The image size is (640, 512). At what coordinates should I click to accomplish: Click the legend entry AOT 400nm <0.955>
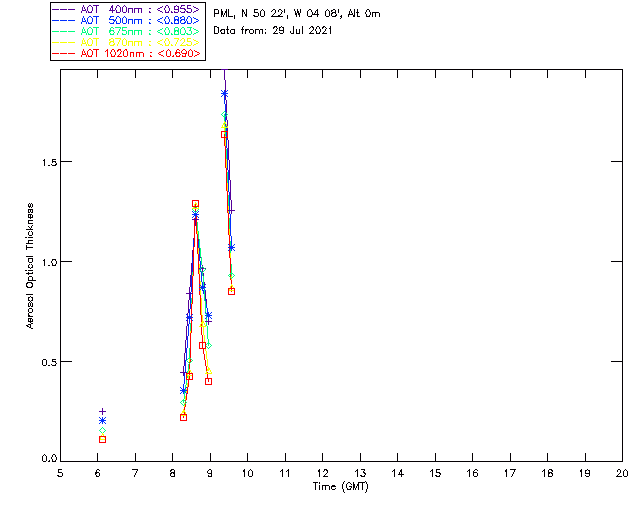(x=127, y=9)
